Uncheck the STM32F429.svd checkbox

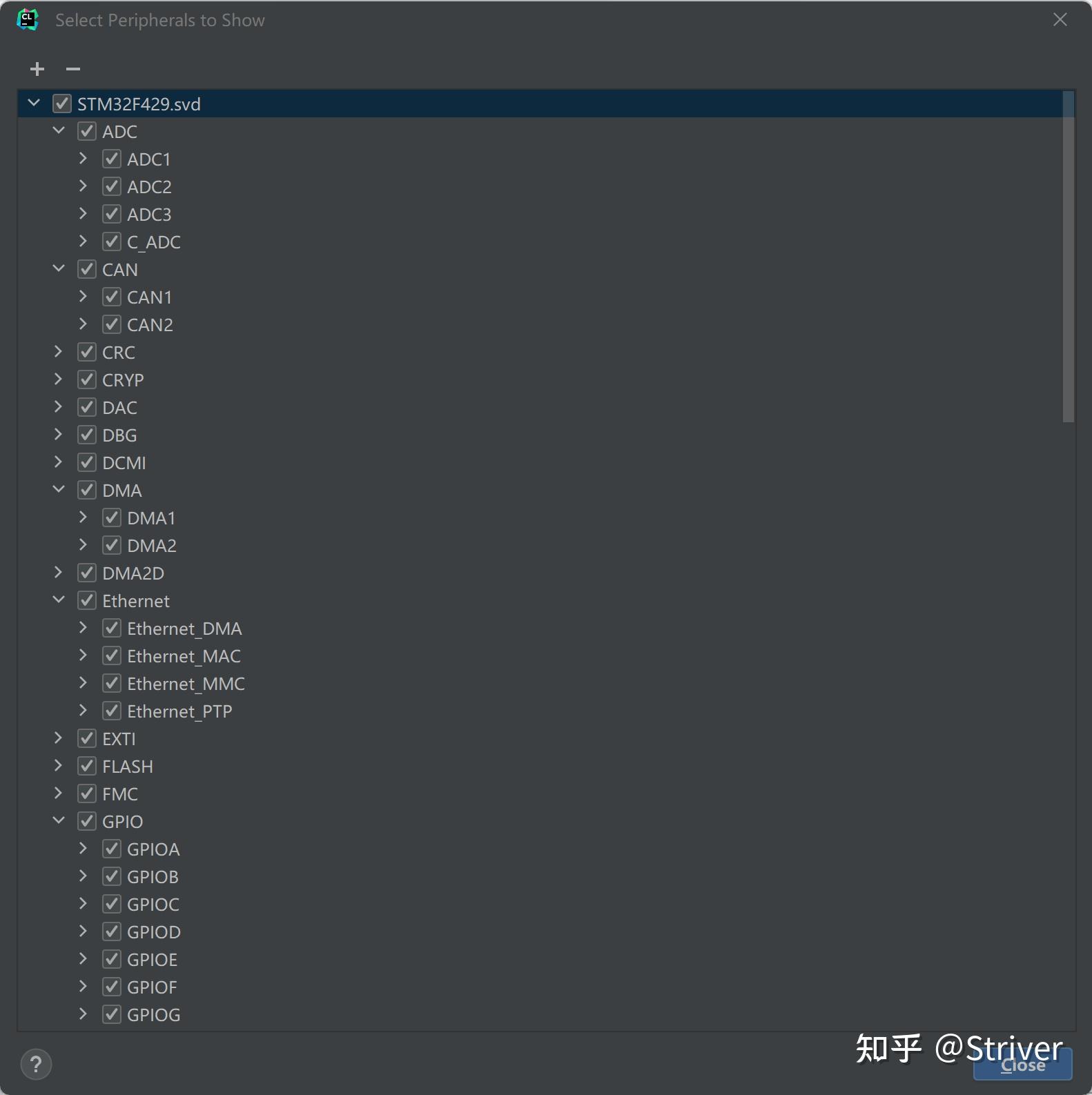(61, 103)
